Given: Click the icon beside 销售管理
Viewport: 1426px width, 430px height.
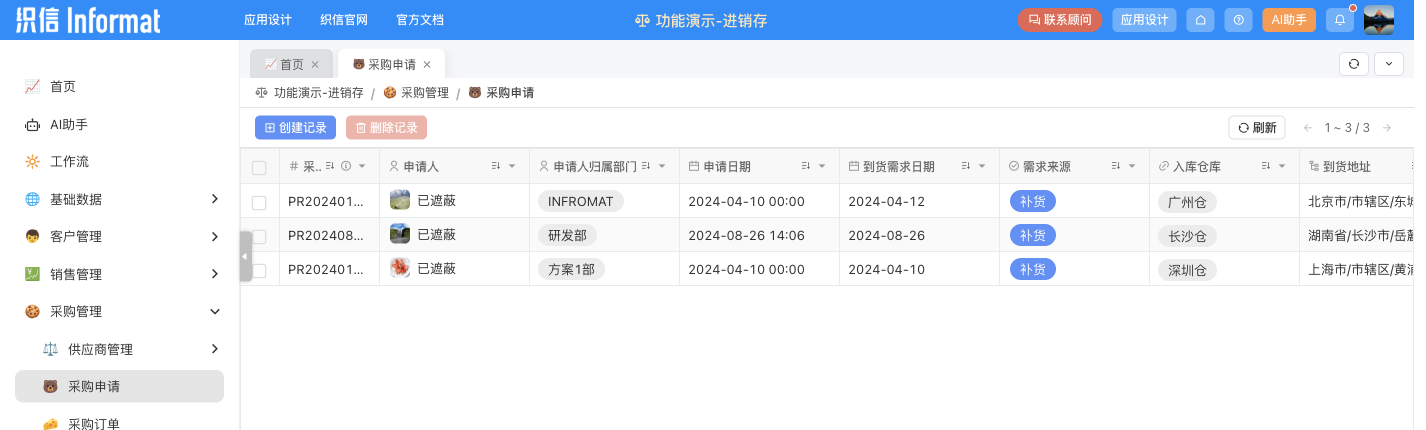Looking at the screenshot, I should pyautogui.click(x=32, y=274).
